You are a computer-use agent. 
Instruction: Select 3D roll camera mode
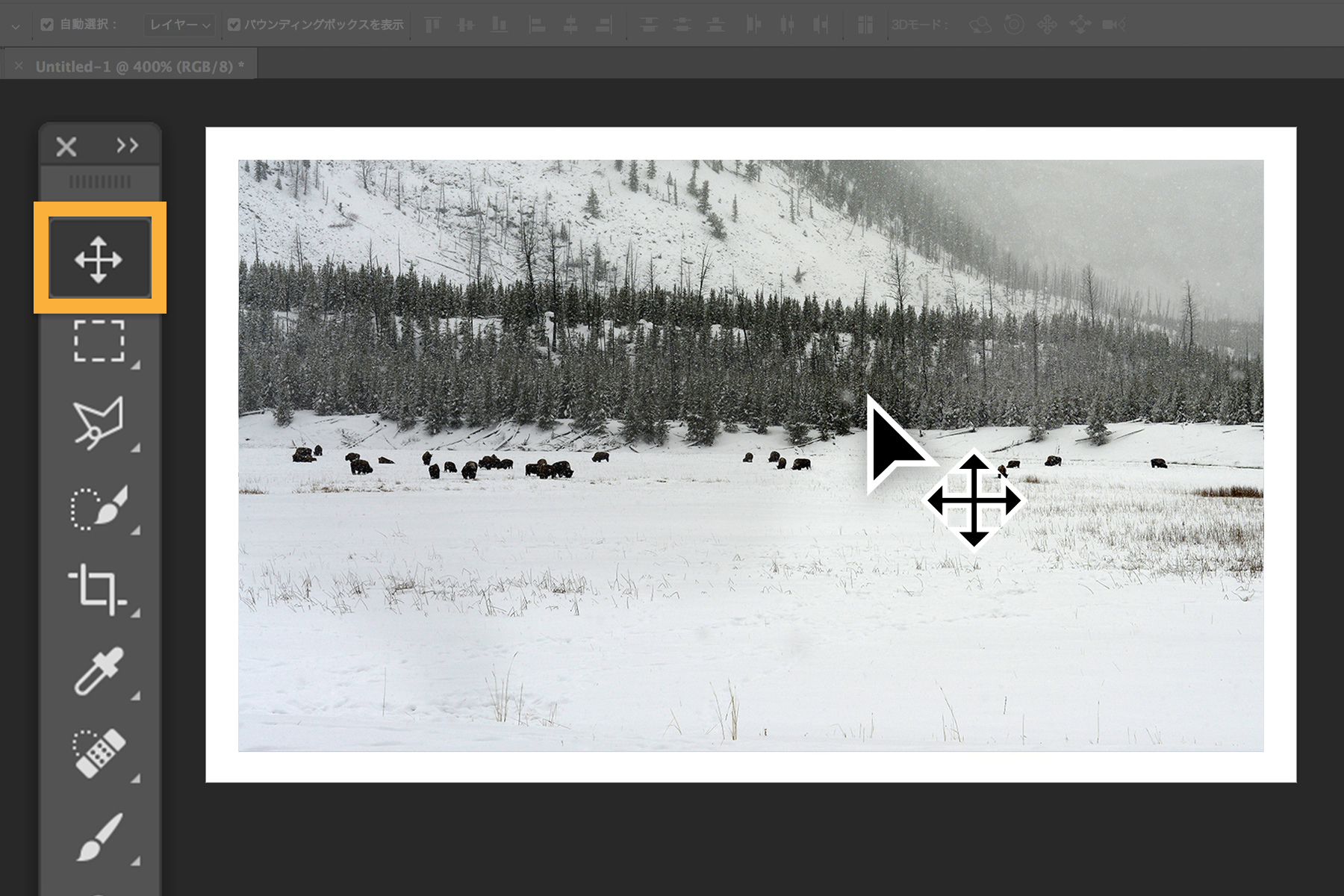click(1013, 25)
